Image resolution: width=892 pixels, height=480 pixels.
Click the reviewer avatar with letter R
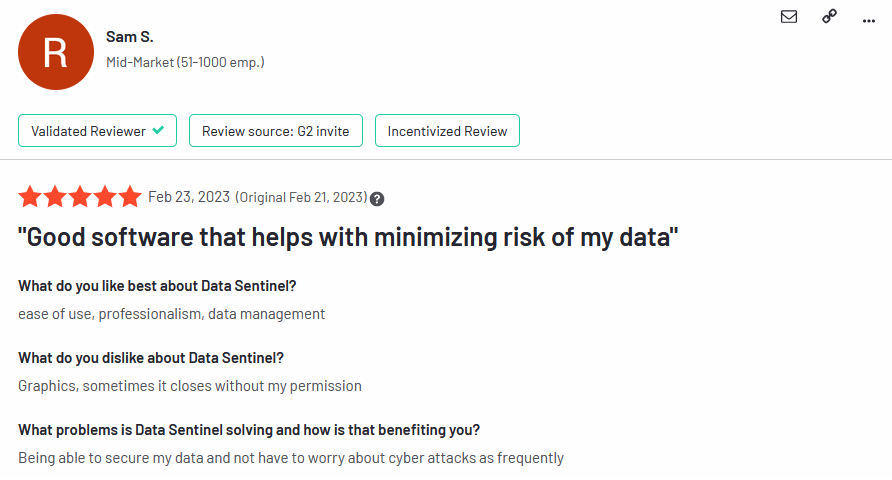[55, 52]
